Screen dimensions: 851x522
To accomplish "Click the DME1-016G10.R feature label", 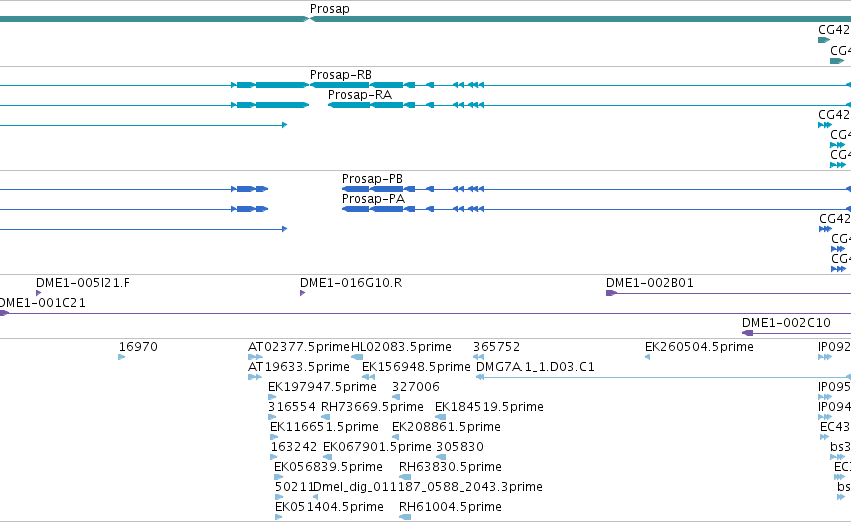I will tap(351, 283).
